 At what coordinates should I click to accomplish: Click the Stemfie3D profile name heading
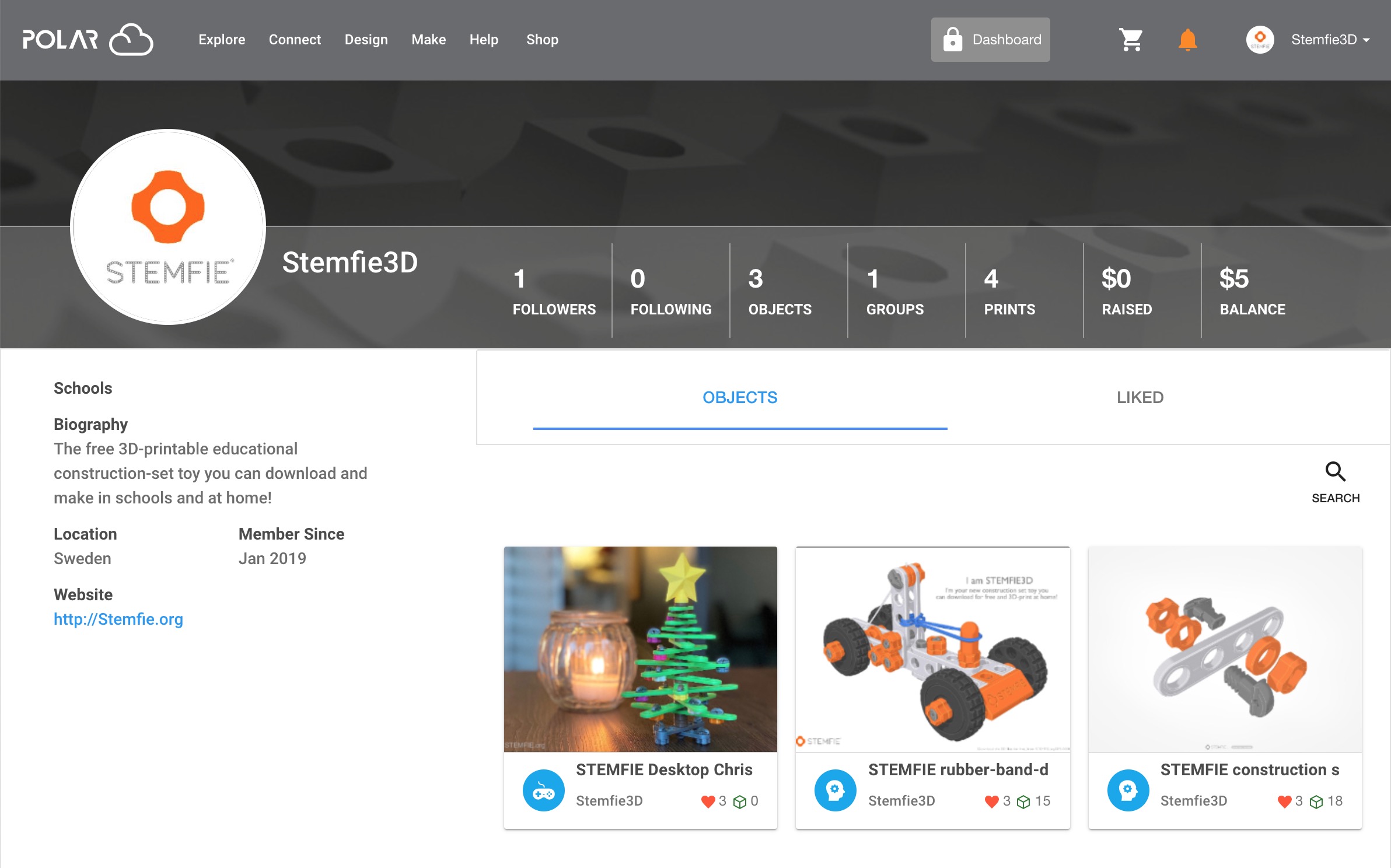(350, 262)
